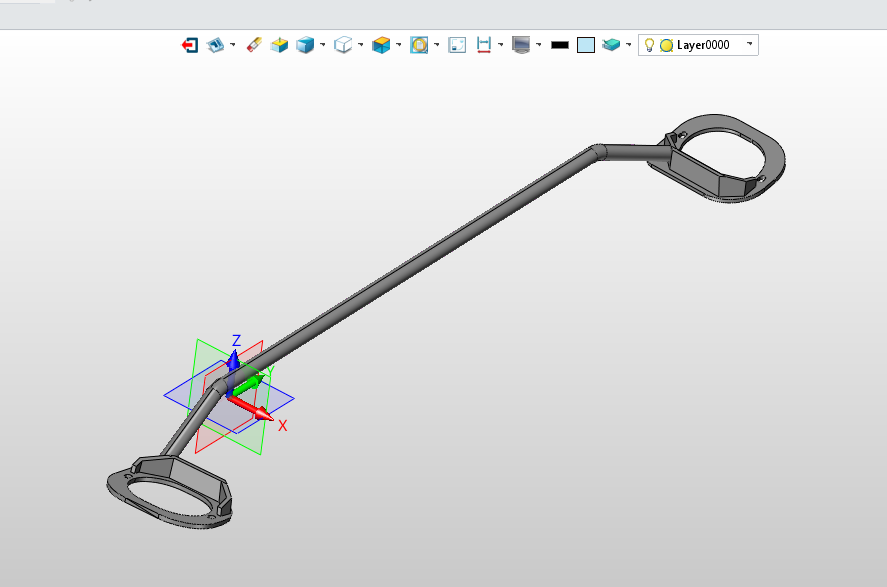Click the yellow-top cube with green arrow icon

tap(279, 45)
